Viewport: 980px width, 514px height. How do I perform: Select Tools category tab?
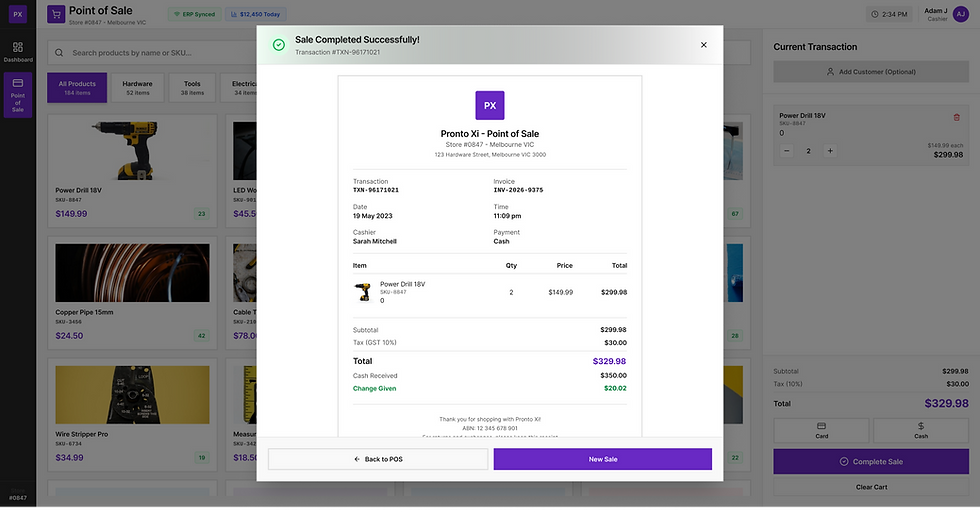pos(192,88)
